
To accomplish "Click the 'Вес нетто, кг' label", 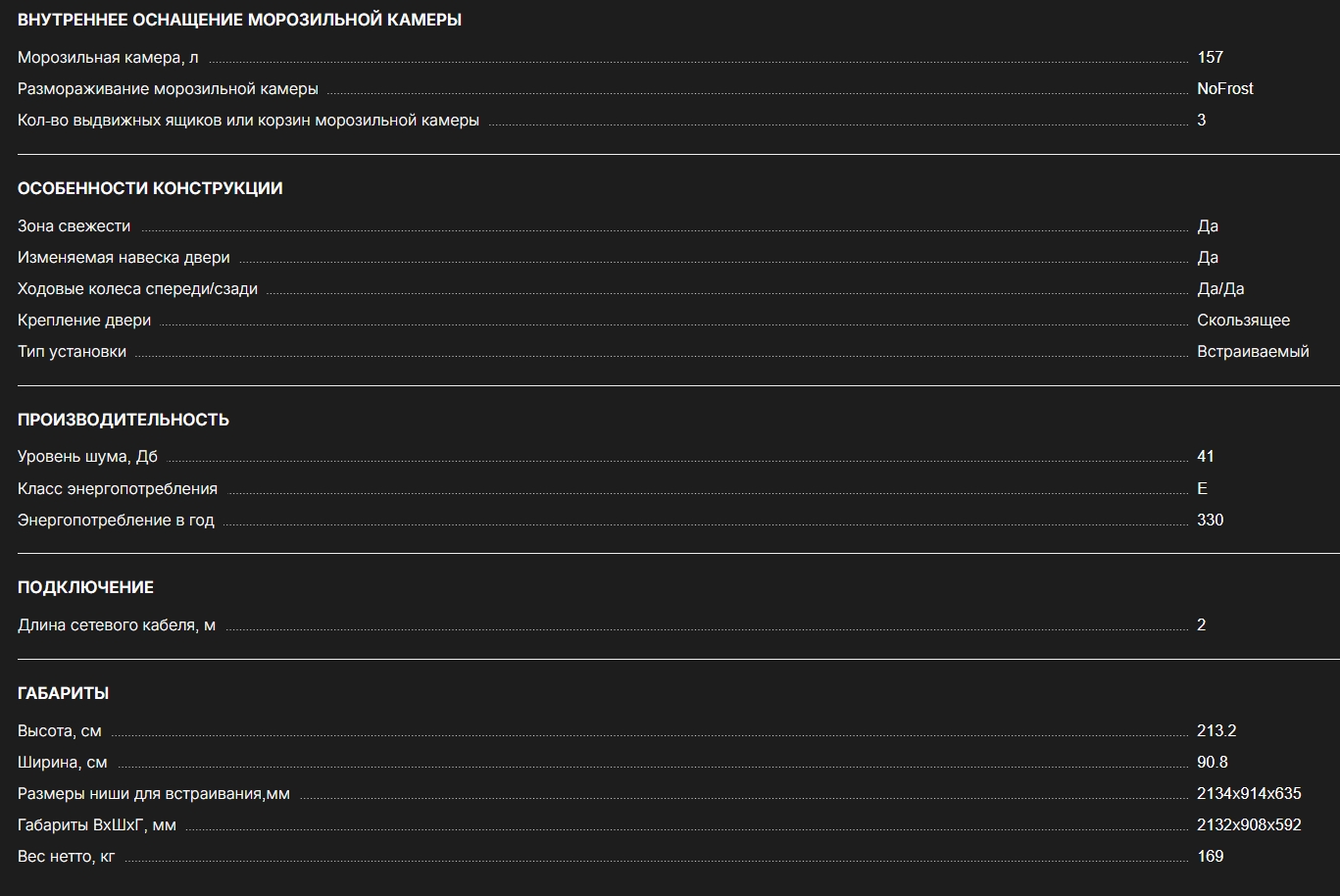I will pyautogui.click(x=66, y=857).
